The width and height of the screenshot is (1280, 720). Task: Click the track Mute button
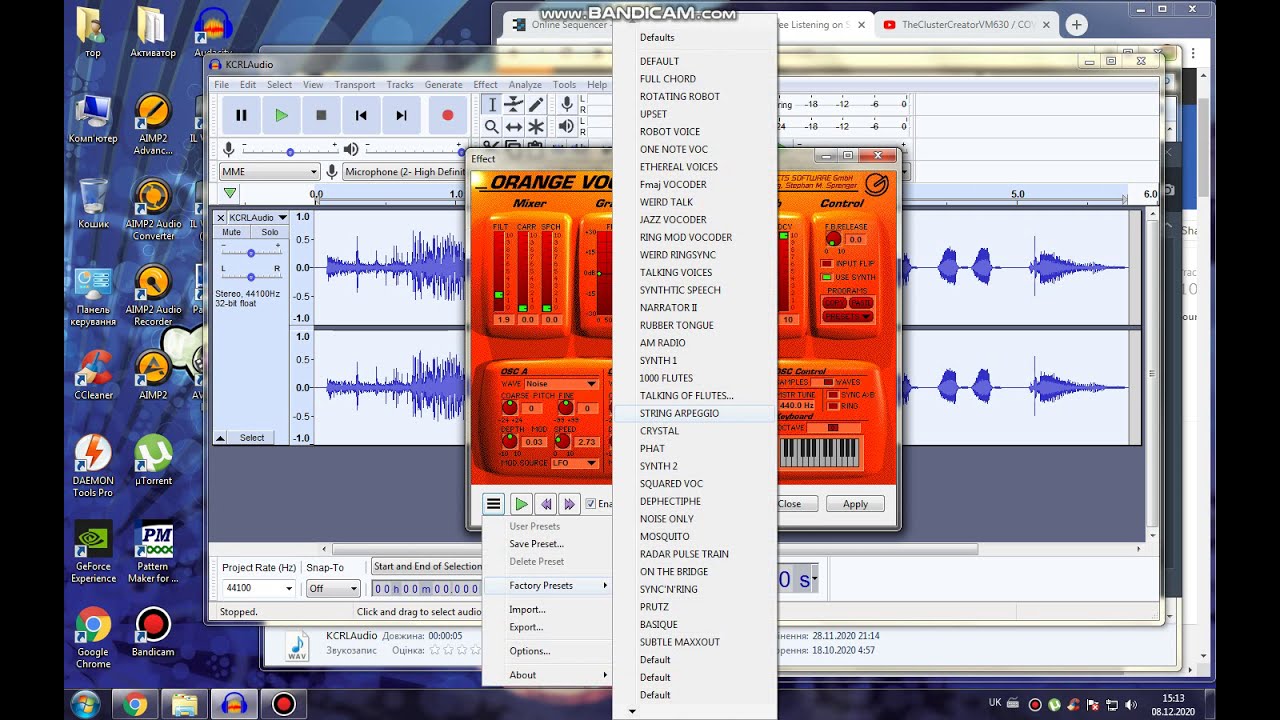(x=232, y=232)
